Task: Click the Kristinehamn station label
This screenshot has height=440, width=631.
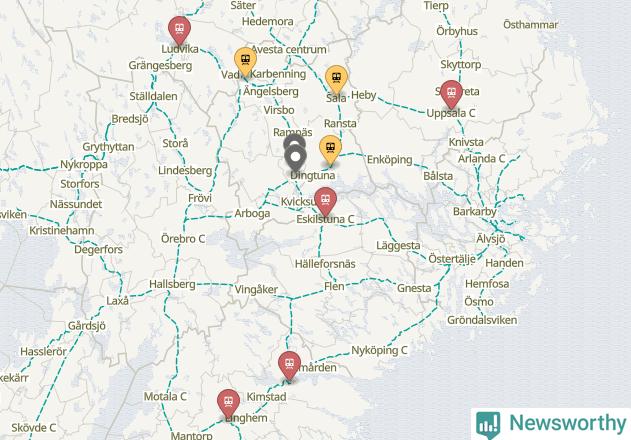Action: [62, 231]
